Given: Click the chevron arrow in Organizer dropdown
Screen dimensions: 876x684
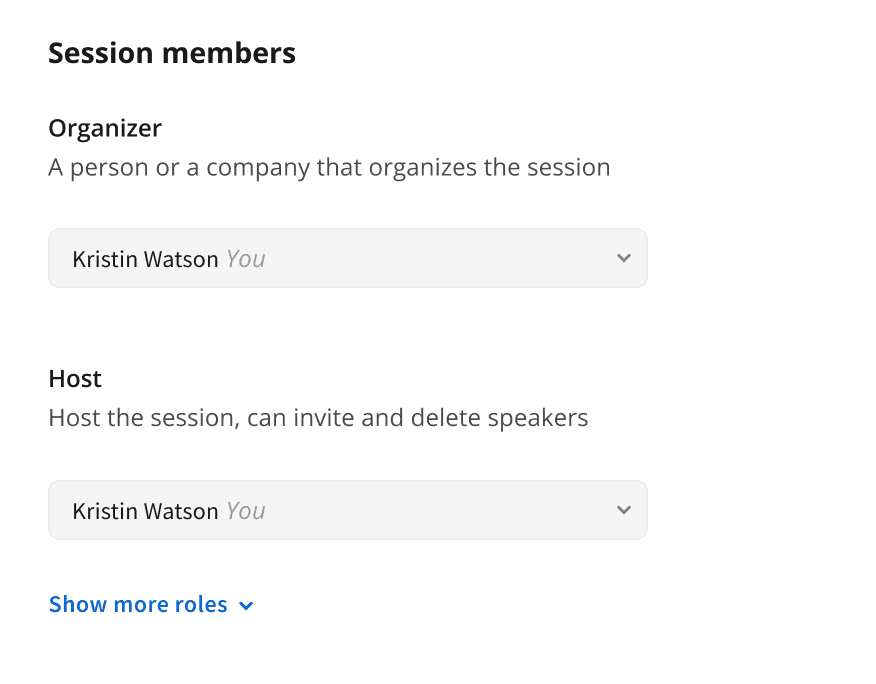Looking at the screenshot, I should [624, 258].
